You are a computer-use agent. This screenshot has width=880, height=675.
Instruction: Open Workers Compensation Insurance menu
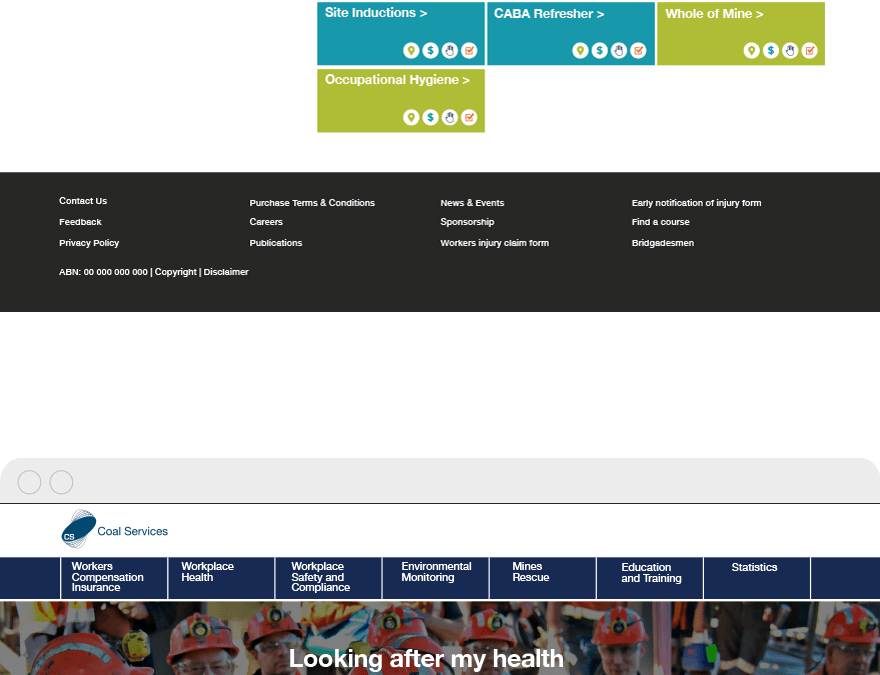coord(114,578)
